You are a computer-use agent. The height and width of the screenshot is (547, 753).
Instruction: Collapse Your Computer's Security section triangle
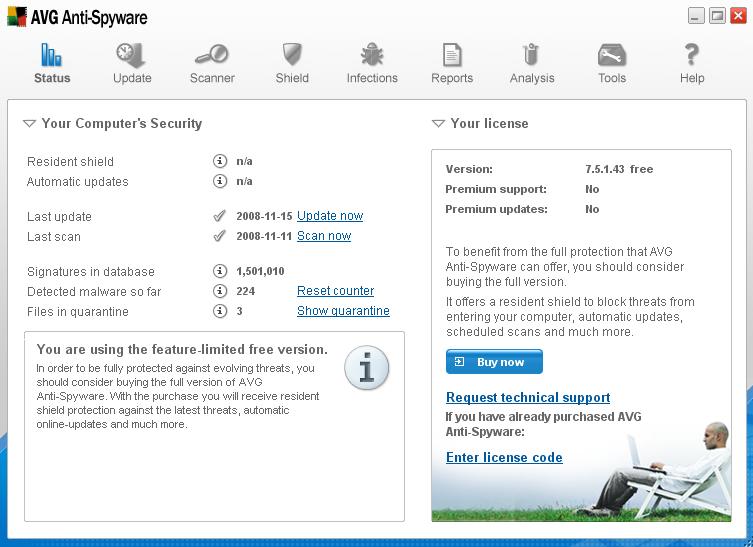[29, 124]
